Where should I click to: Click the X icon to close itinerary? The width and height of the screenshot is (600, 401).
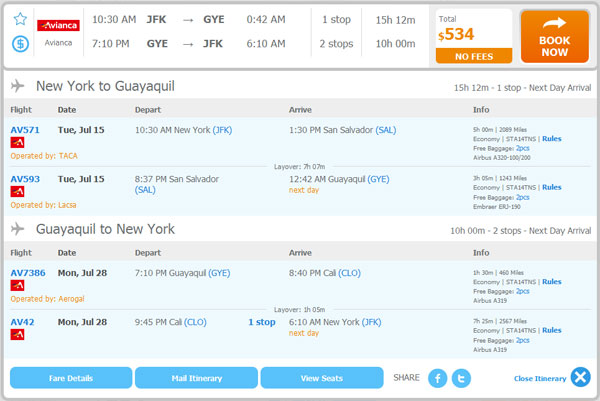pos(580,377)
